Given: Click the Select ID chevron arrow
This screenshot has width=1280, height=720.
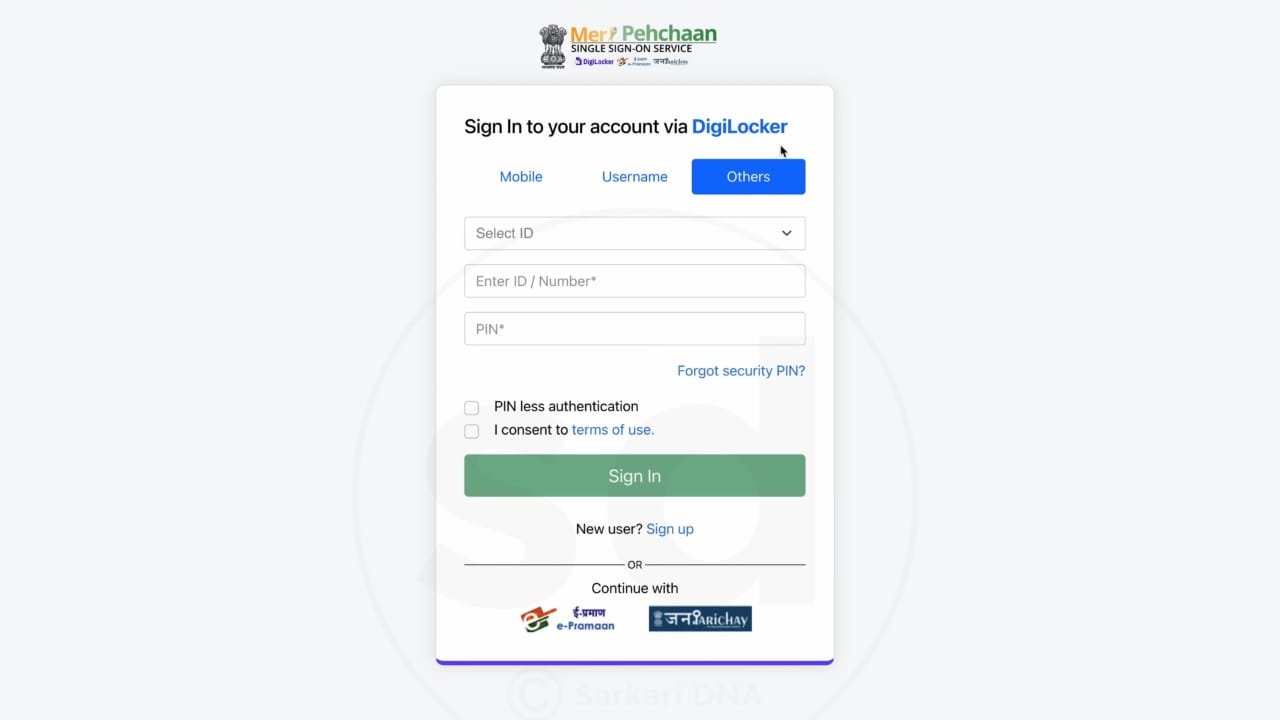Looking at the screenshot, I should 787,233.
